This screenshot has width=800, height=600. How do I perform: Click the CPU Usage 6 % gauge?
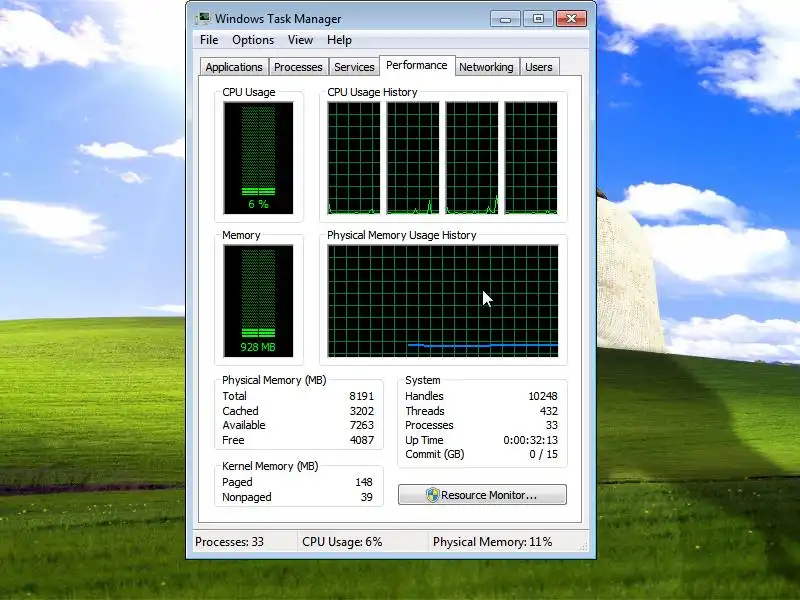tap(258, 158)
